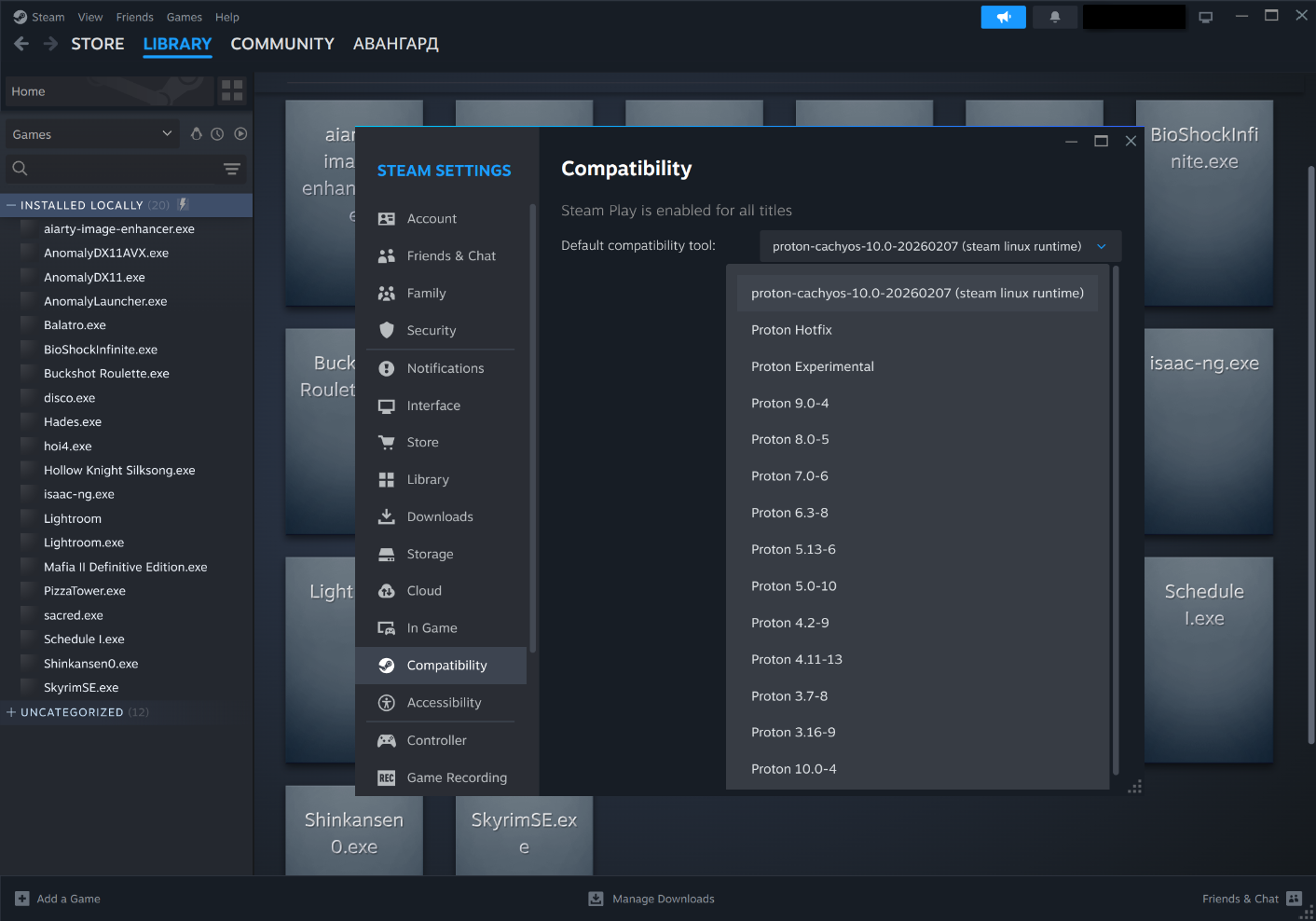Open Friends & Chat in bottom bar
The image size is (1316, 921).
(1252, 899)
